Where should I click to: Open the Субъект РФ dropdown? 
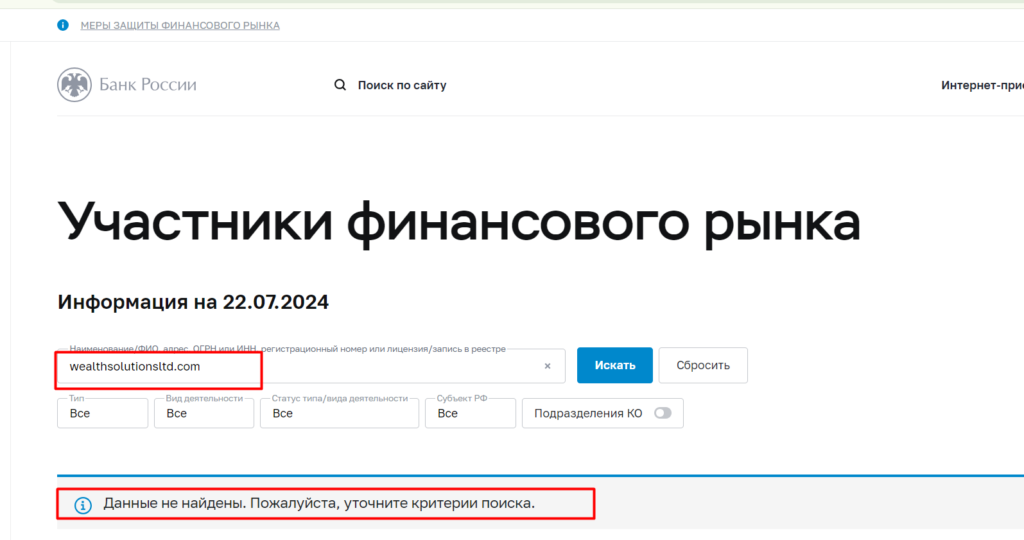point(470,413)
